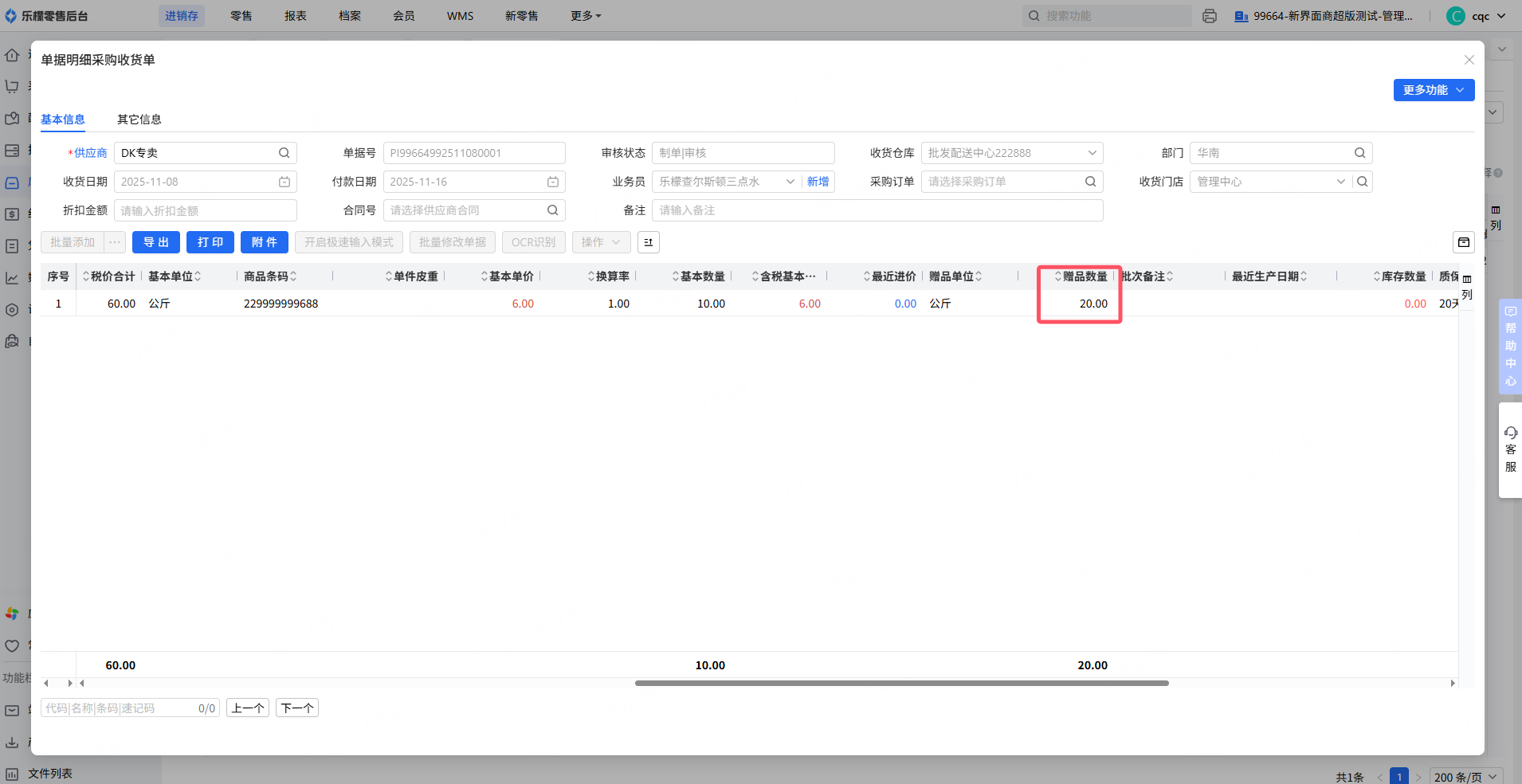Click search icon beside 收货门店 dropdown
Screen dimensions: 1522x784
pyautogui.click(x=1363, y=182)
